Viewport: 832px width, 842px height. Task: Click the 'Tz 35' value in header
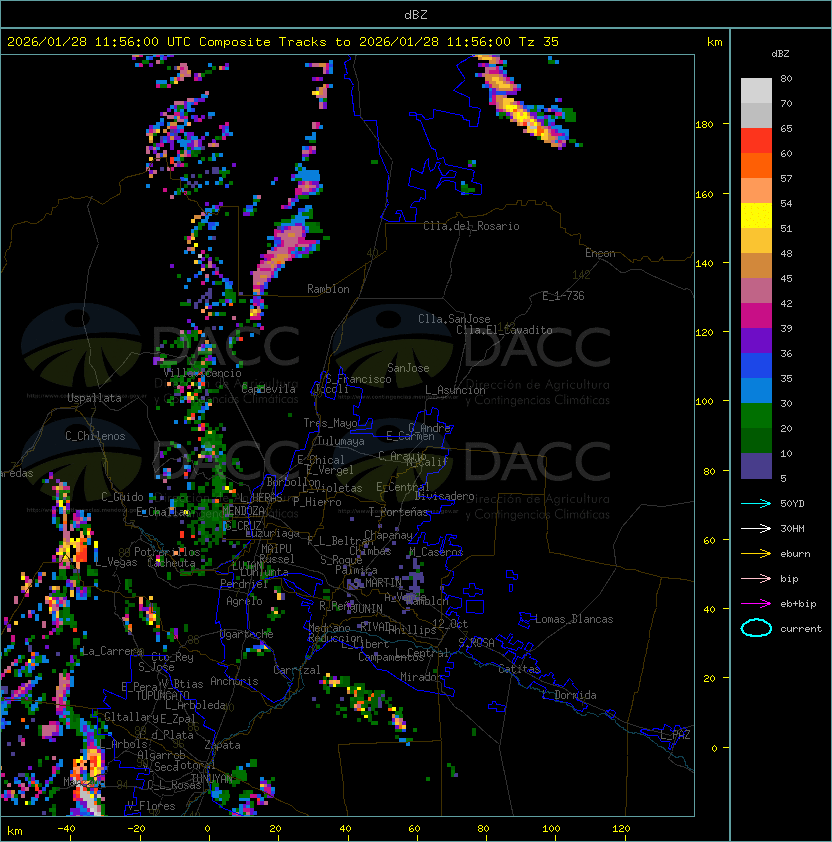click(x=539, y=42)
